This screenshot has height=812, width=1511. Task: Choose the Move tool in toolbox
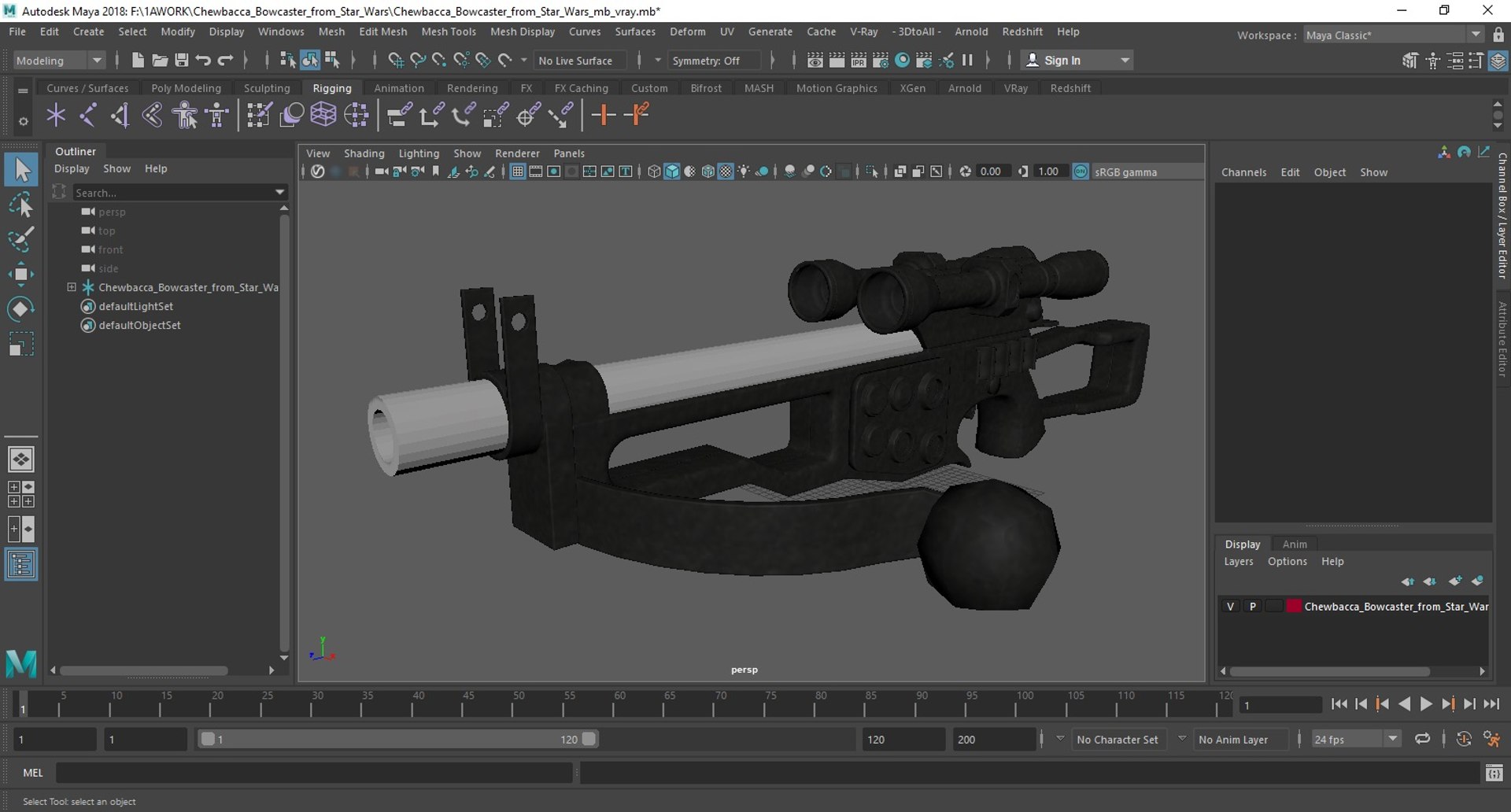[x=21, y=274]
